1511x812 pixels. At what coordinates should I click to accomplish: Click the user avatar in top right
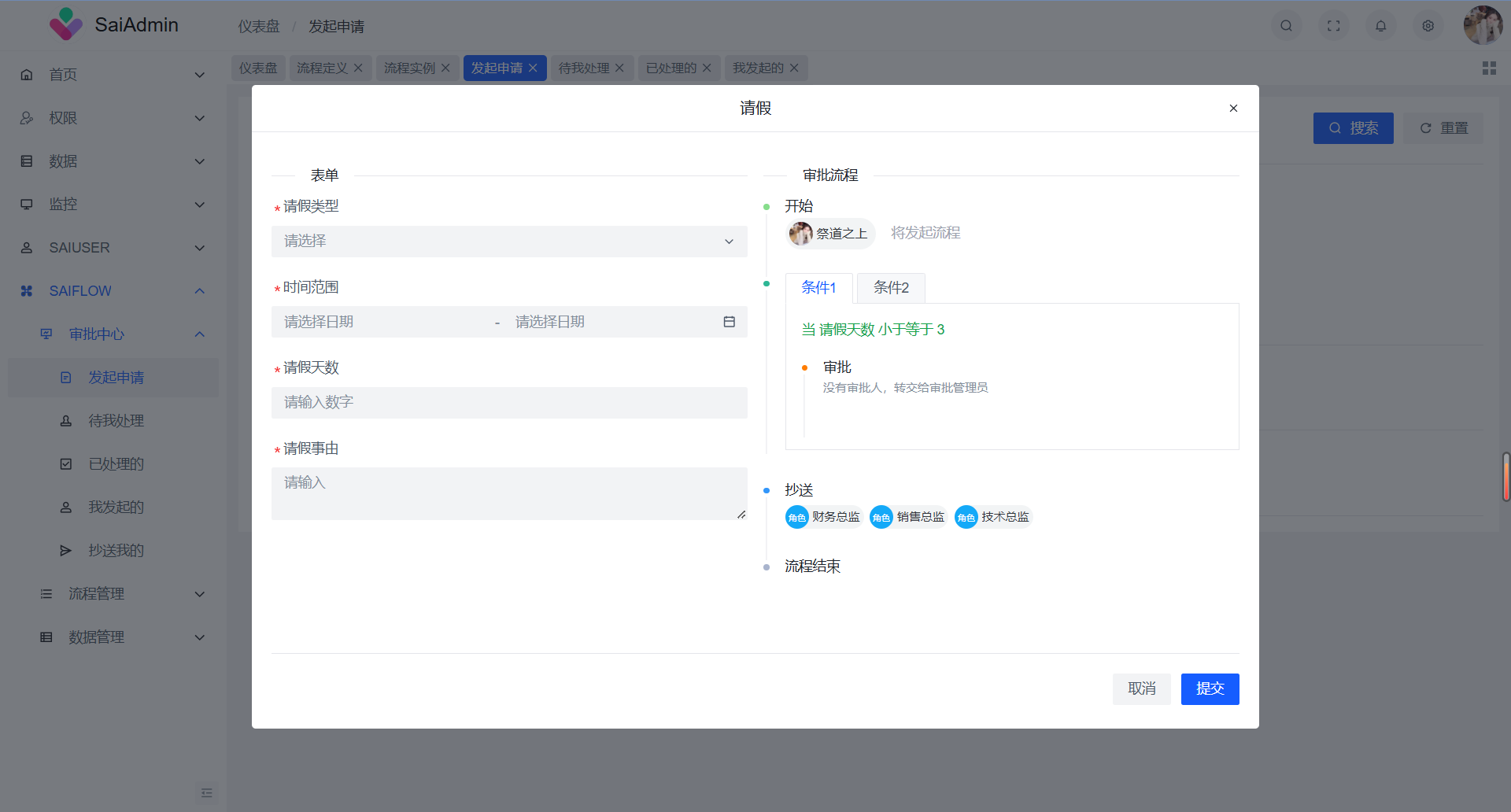click(x=1482, y=26)
